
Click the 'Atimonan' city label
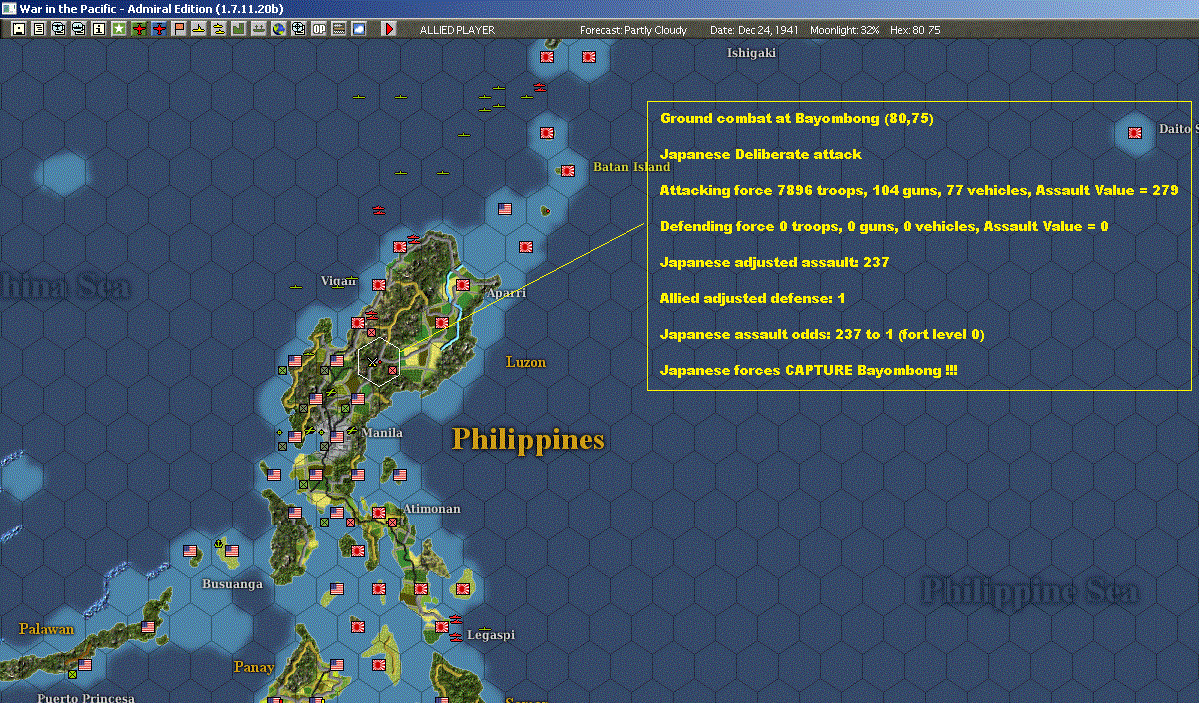432,509
